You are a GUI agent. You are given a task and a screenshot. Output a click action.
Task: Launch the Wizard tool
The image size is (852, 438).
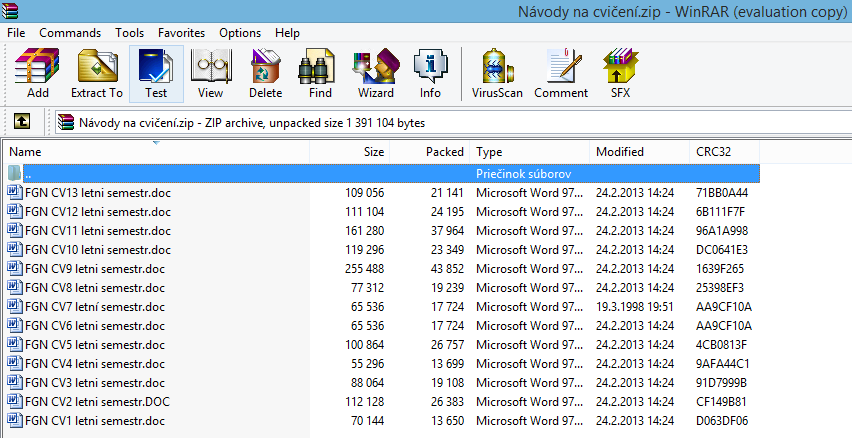pos(375,73)
